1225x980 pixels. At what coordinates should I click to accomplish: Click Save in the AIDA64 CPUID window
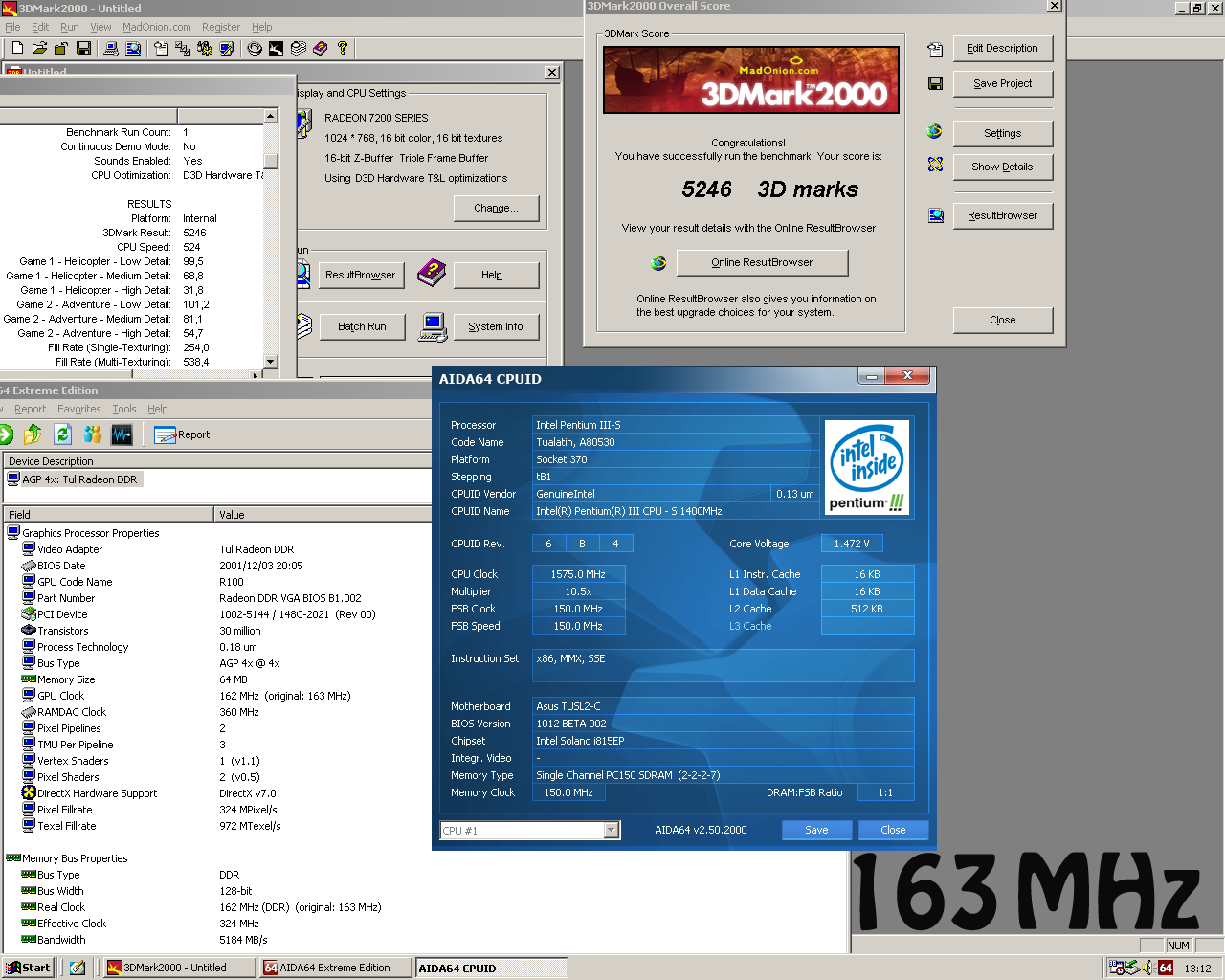(x=816, y=830)
